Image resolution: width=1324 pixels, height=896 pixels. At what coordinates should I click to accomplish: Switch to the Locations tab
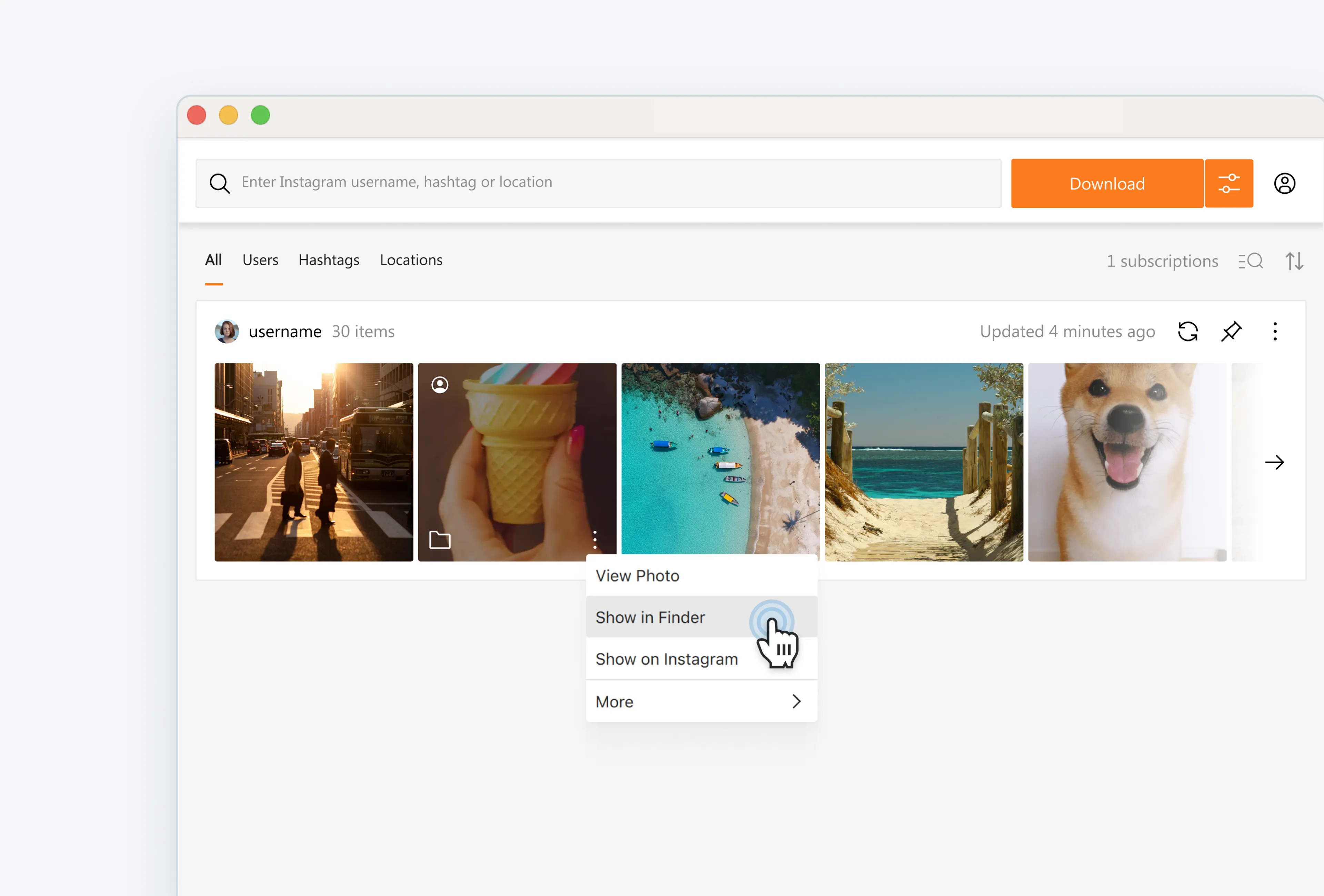pyautogui.click(x=411, y=260)
